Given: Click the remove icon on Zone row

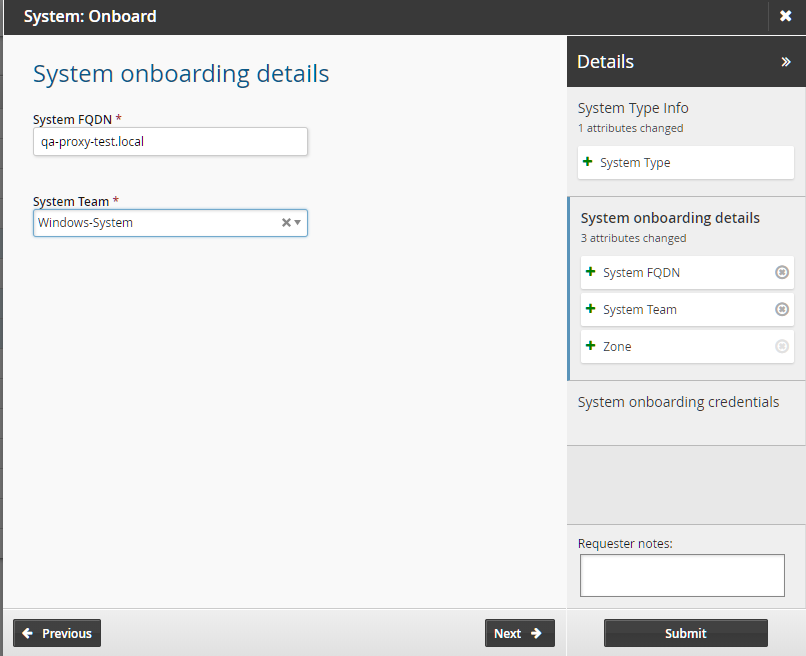Looking at the screenshot, I should point(782,346).
